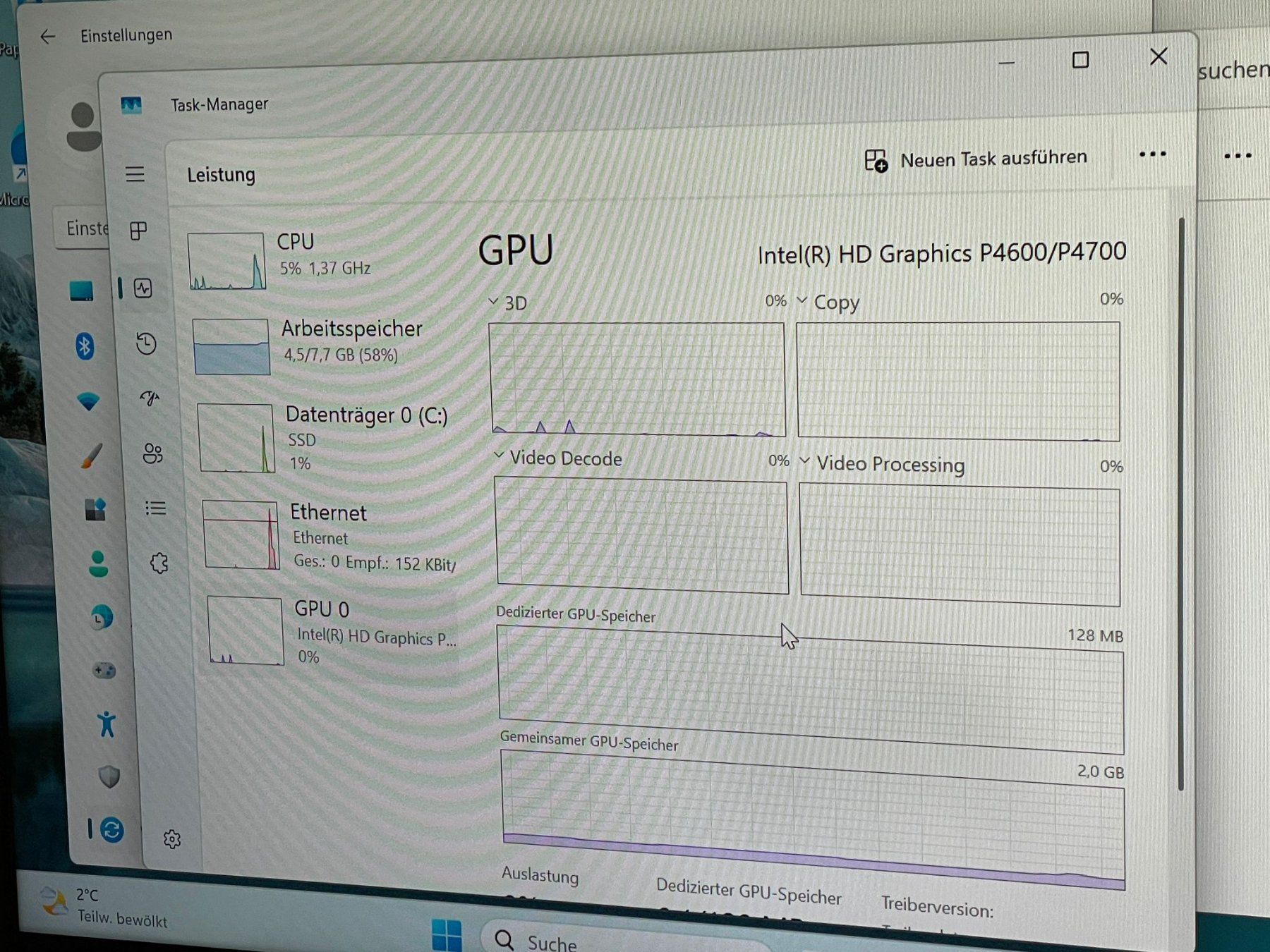The width and height of the screenshot is (1270, 952).
Task: Click the 'Treiberversion:' label
Action: [937, 907]
